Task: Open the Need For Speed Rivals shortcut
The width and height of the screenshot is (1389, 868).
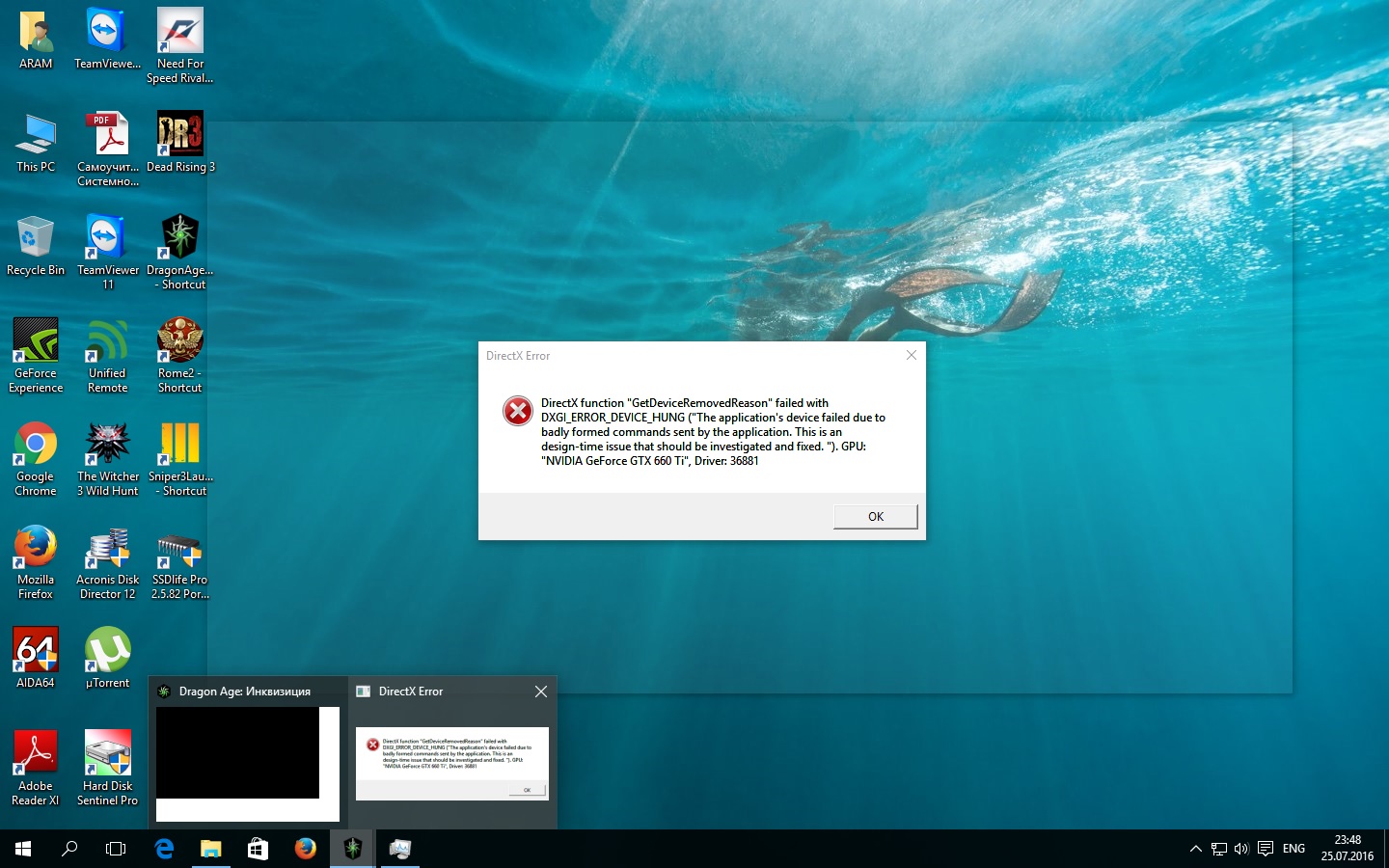Action: pos(180,46)
